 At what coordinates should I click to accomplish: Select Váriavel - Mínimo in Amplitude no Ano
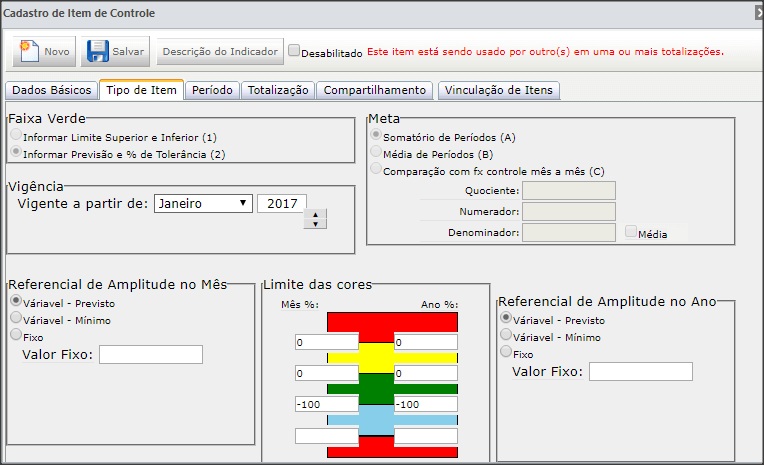pyautogui.click(x=506, y=334)
